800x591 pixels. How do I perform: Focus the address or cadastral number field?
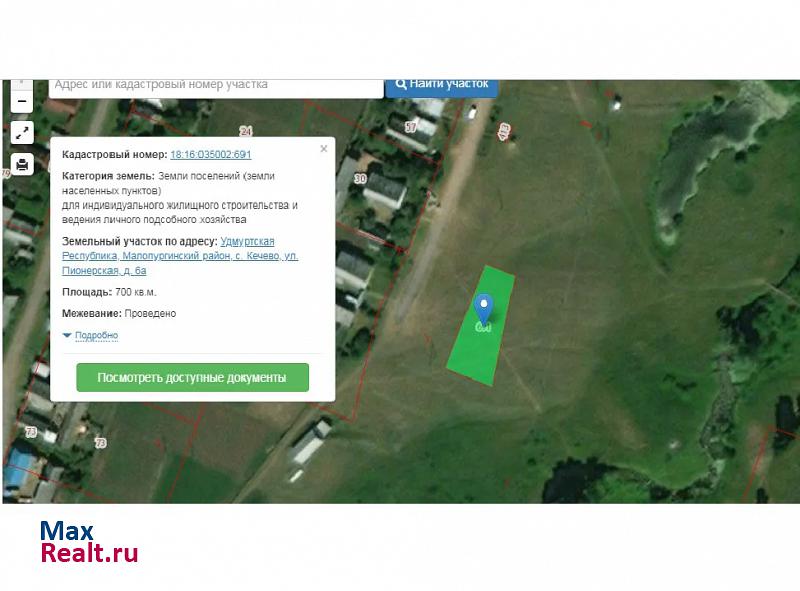tap(215, 86)
